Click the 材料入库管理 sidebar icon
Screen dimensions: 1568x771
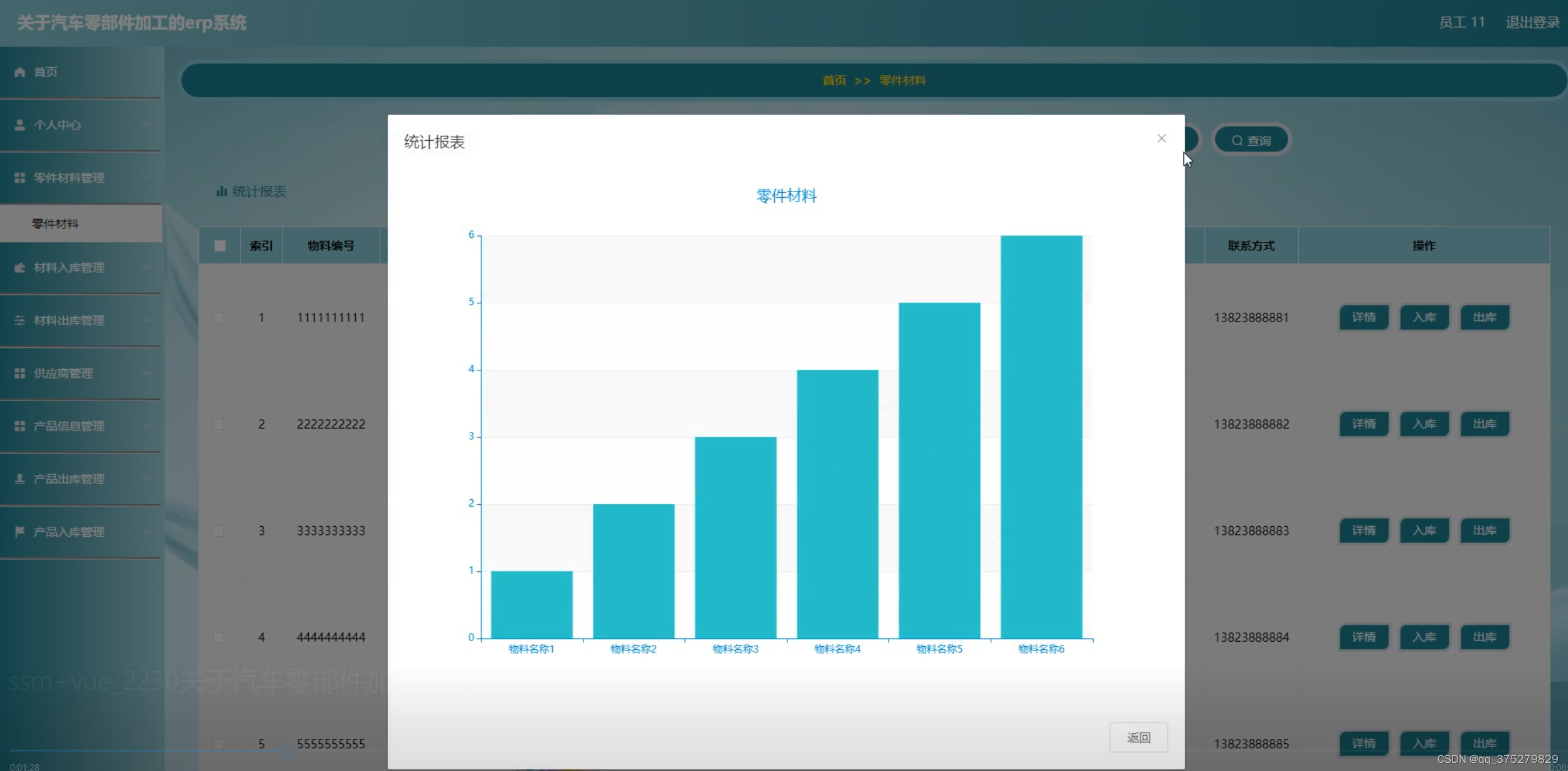click(20, 268)
